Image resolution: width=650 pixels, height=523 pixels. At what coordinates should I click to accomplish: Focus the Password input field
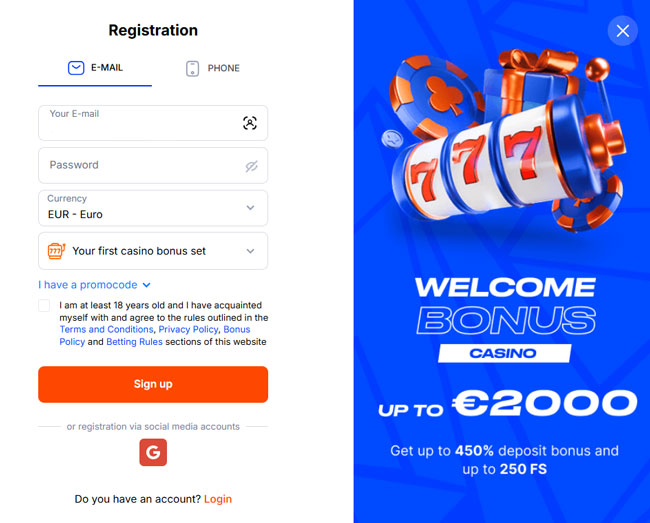click(x=153, y=165)
